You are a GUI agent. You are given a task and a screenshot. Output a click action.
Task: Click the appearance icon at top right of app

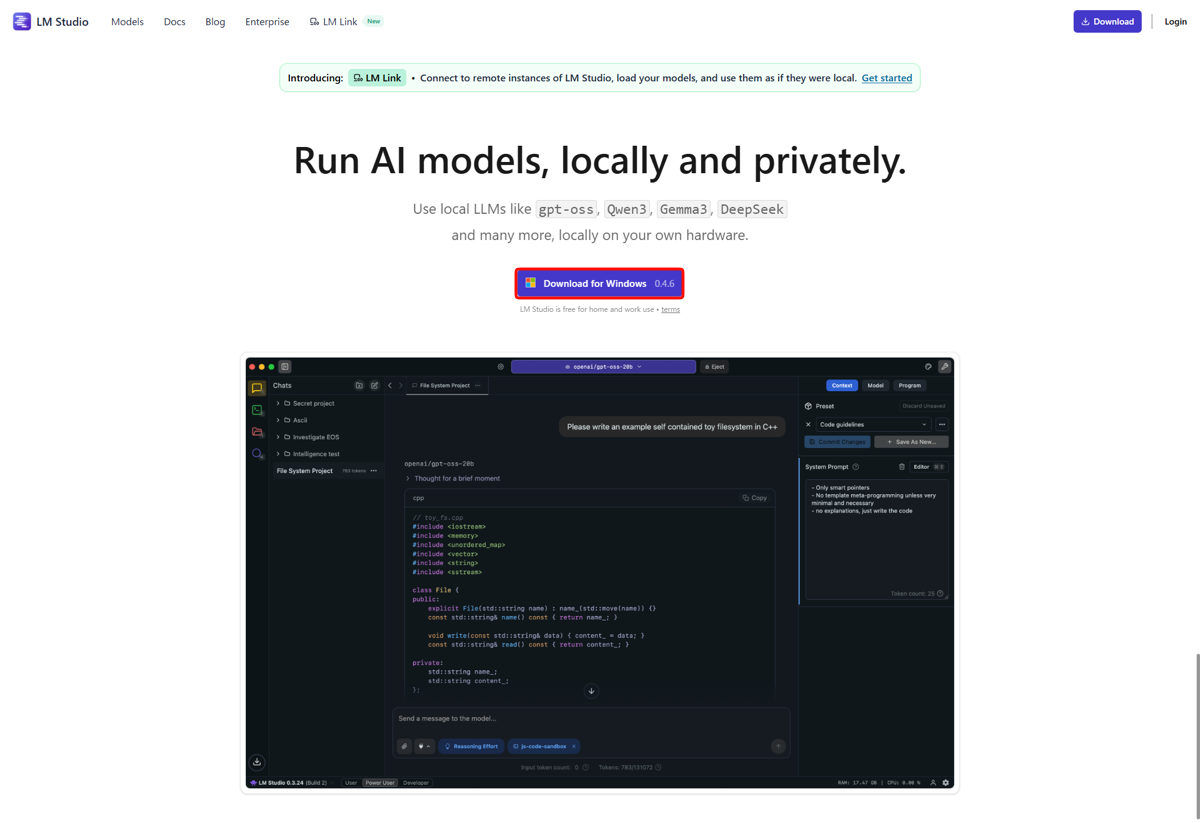(928, 367)
